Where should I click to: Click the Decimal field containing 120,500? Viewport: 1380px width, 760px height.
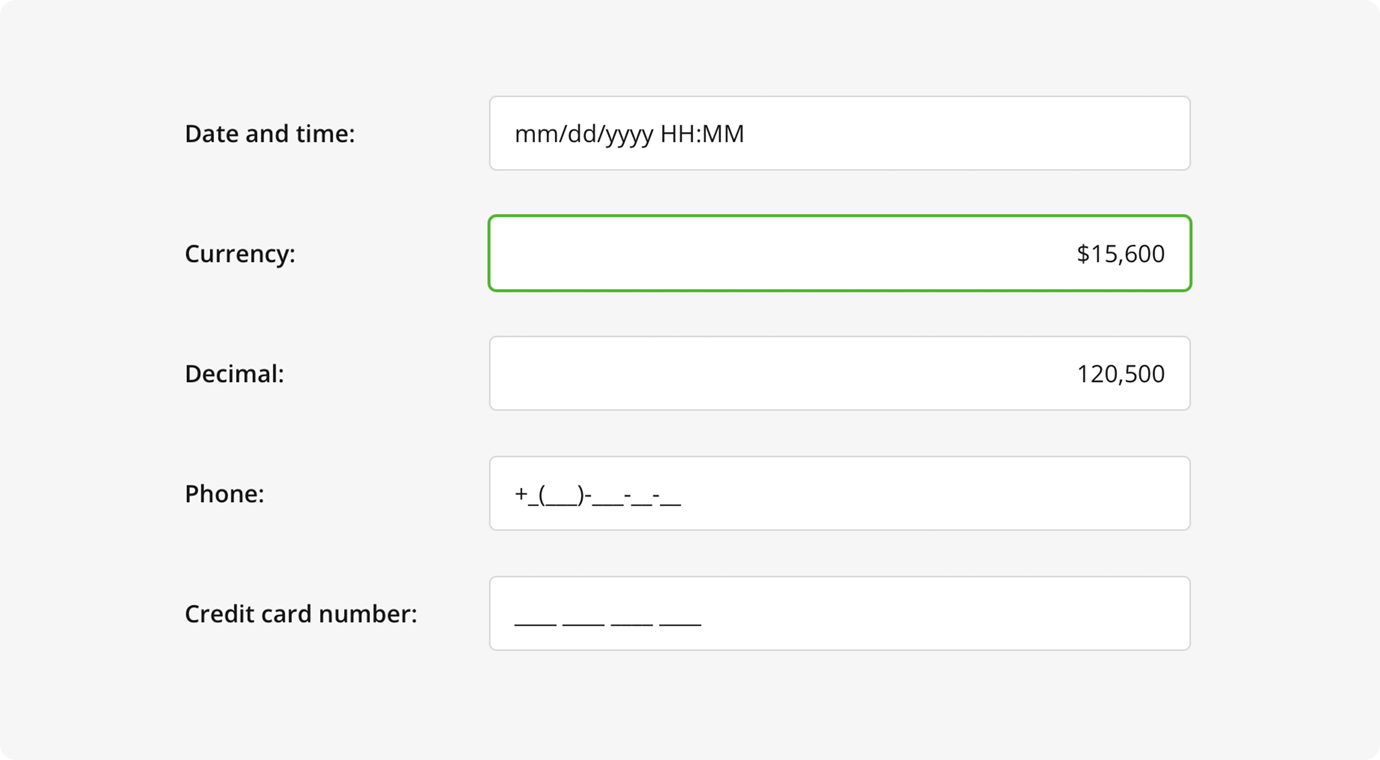(x=840, y=373)
